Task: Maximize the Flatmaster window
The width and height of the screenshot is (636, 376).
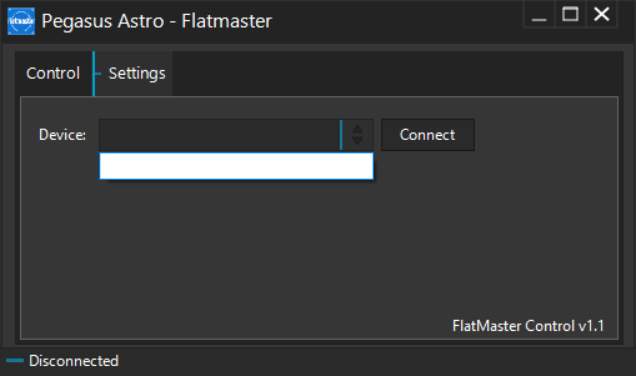Action: click(x=570, y=15)
